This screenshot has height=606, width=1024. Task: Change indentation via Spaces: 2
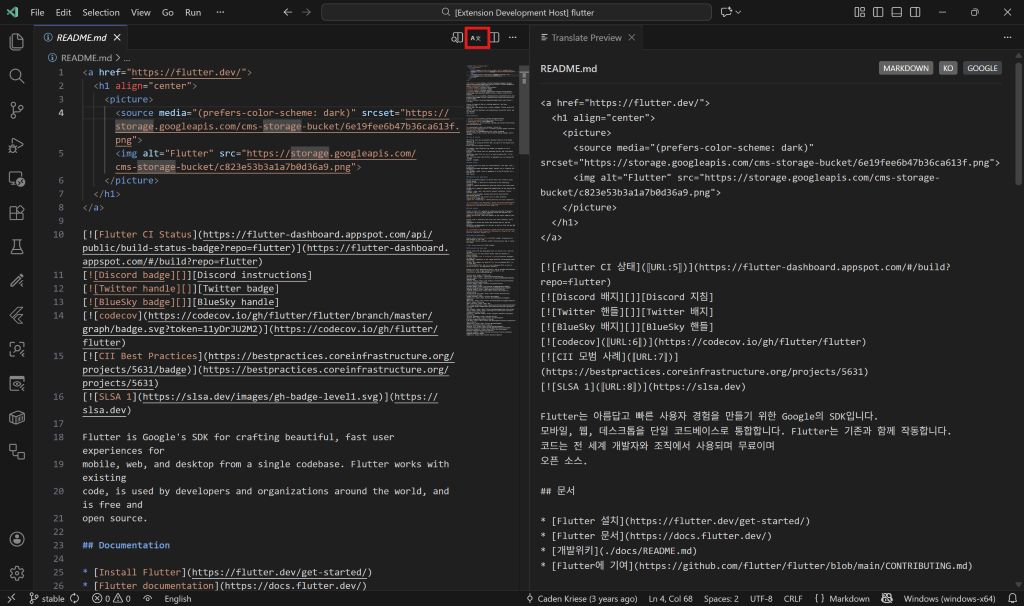coord(721,598)
